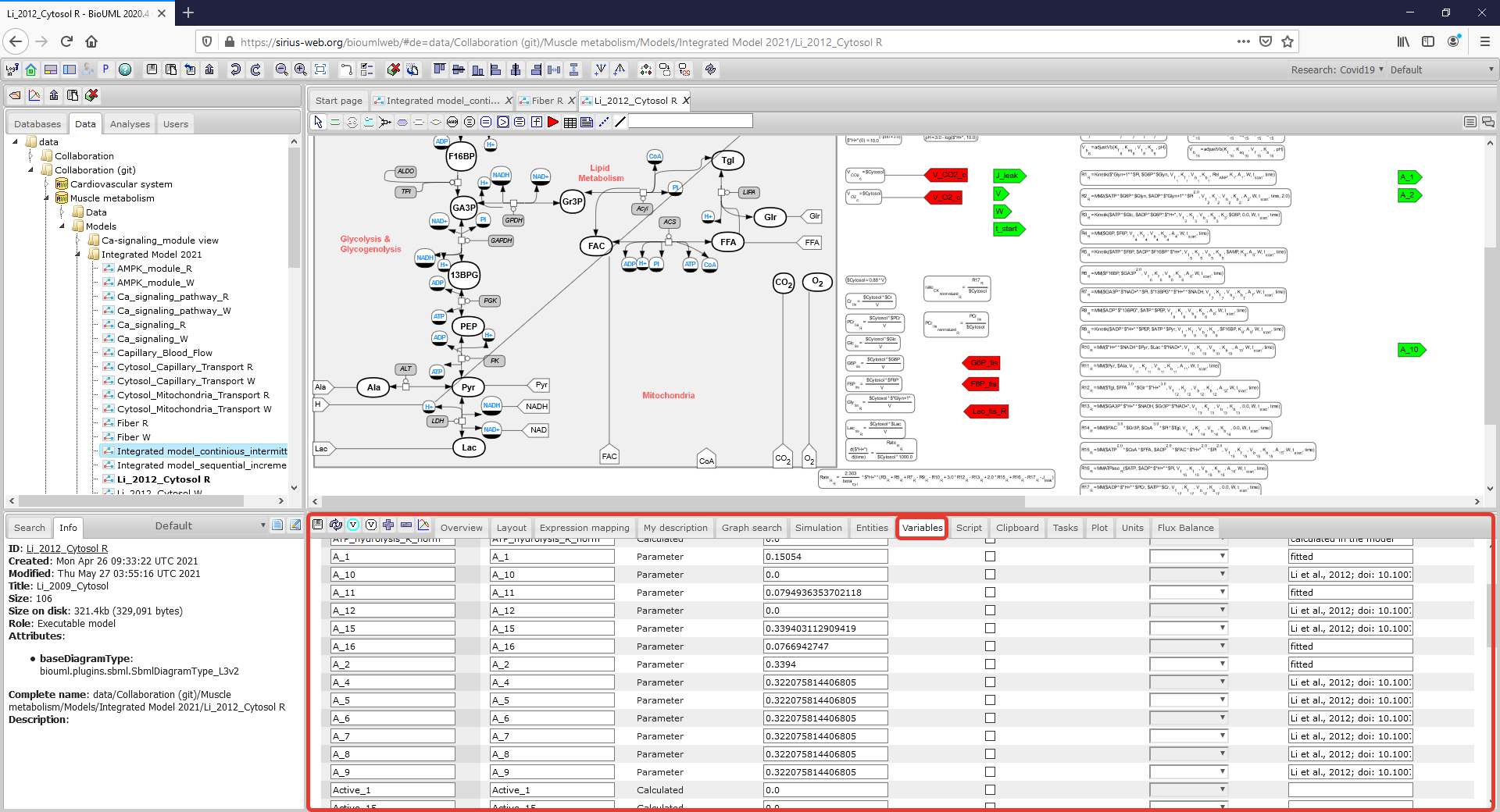
Task: Click the blue P toolbar icon
Action: [105, 69]
